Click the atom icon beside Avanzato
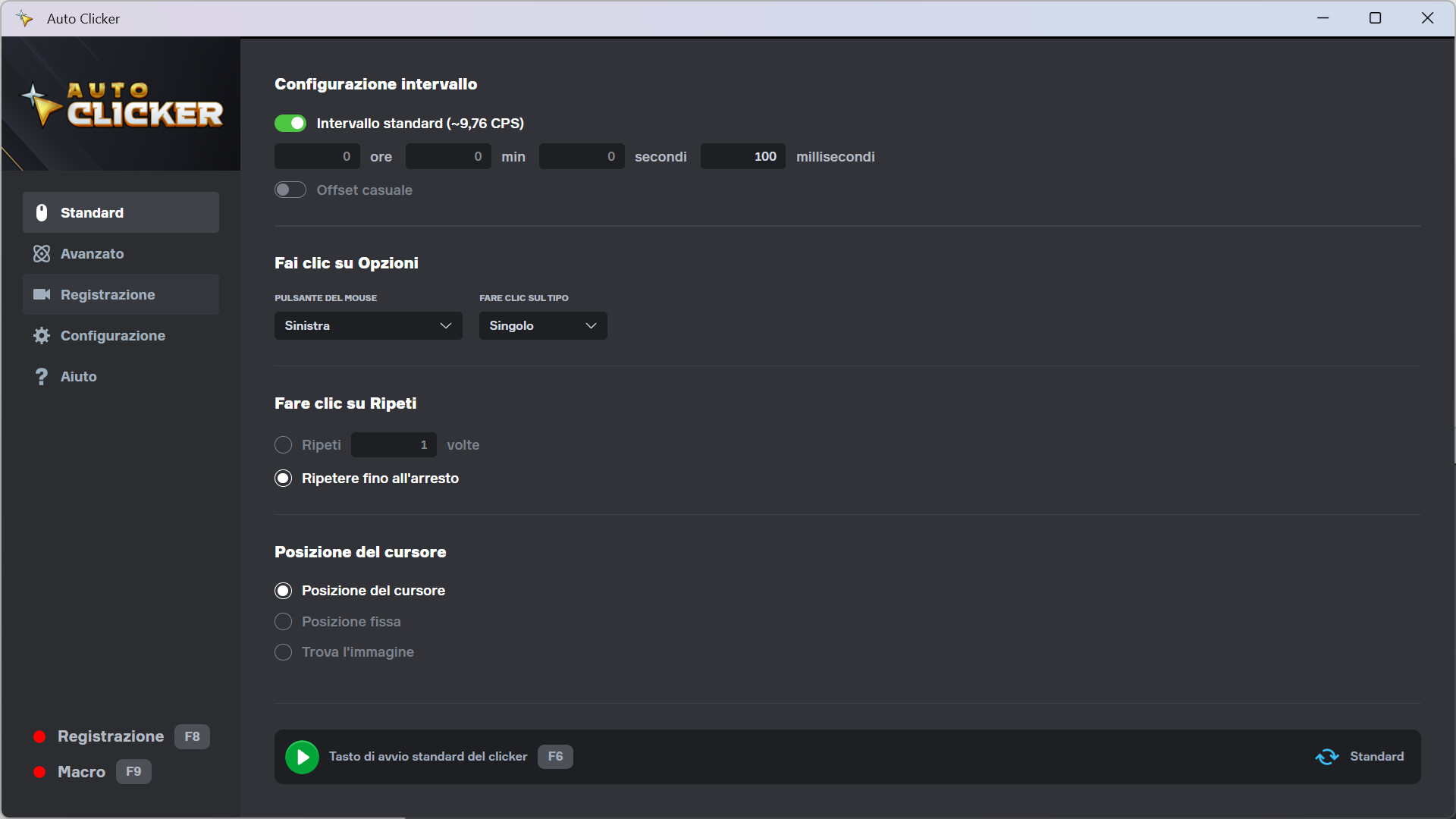 [42, 253]
